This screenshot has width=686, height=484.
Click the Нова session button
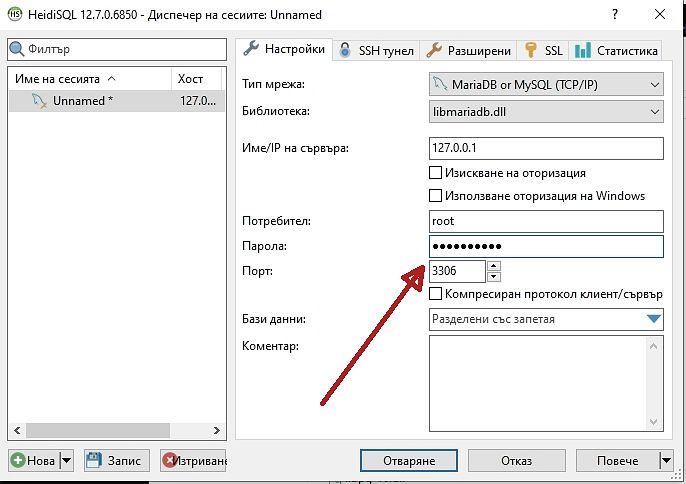34,460
